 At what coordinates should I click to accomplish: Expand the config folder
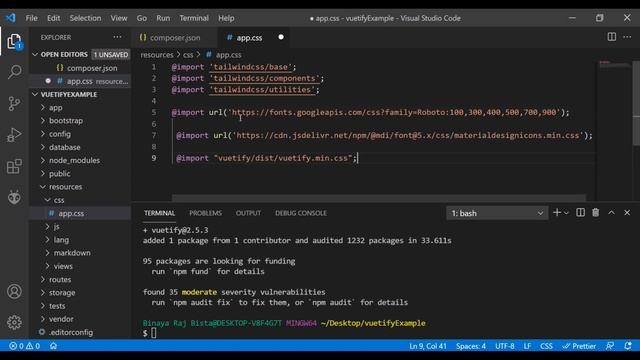pos(80,134)
